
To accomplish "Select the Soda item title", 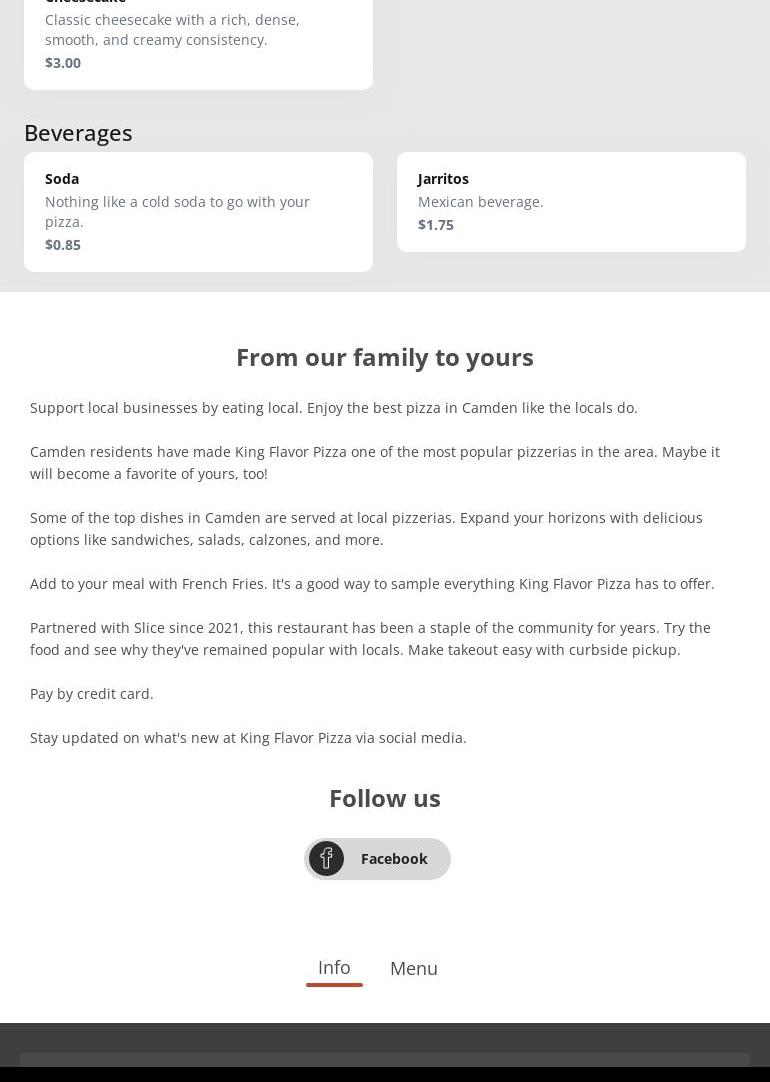I will 62,179.
